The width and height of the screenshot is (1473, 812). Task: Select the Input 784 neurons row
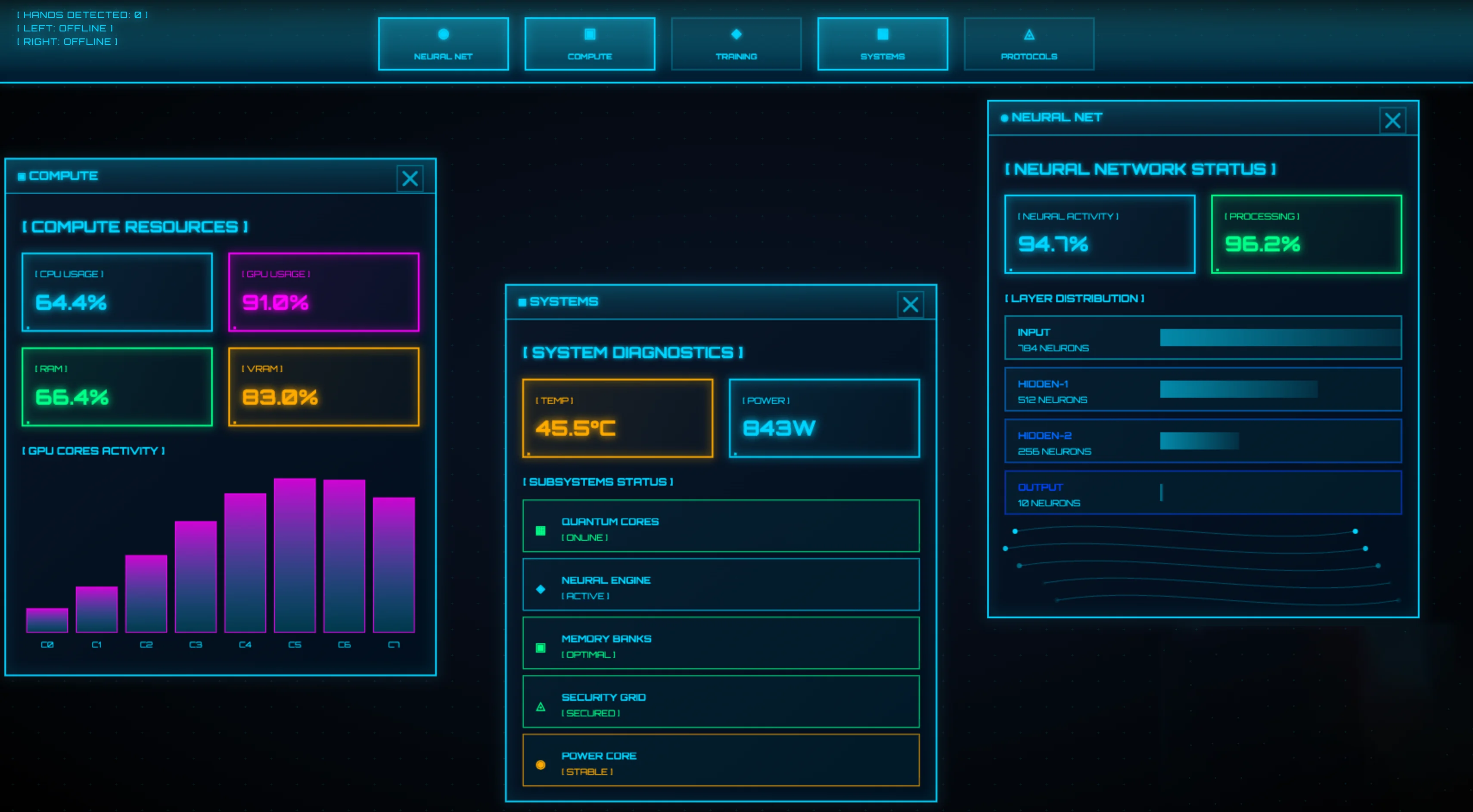coord(1203,338)
